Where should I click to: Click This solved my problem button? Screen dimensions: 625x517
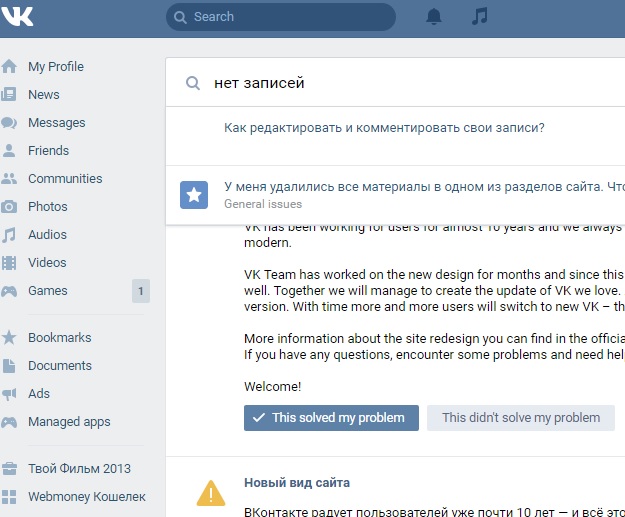331,418
